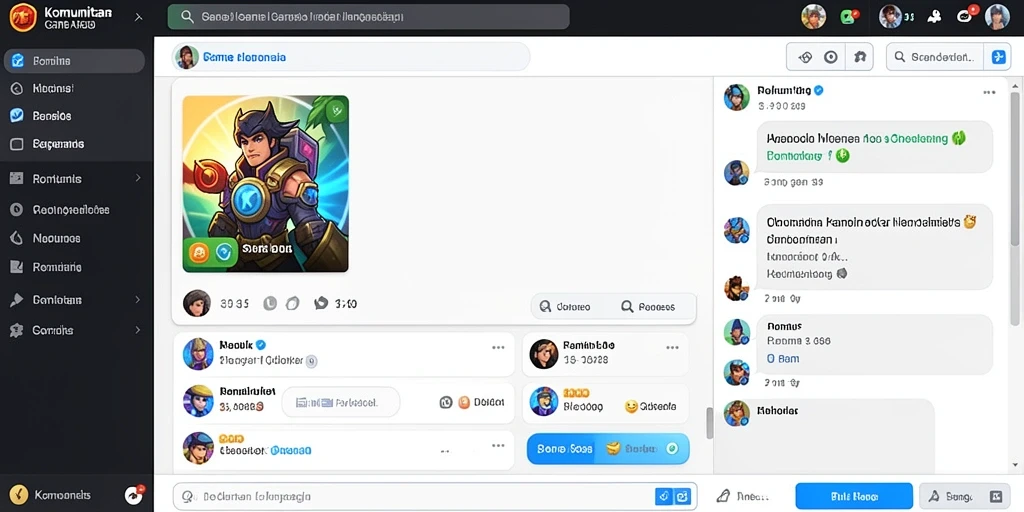Click the gray L circle icon under the hero card
This screenshot has width=1024, height=512.
pyautogui.click(x=270, y=303)
